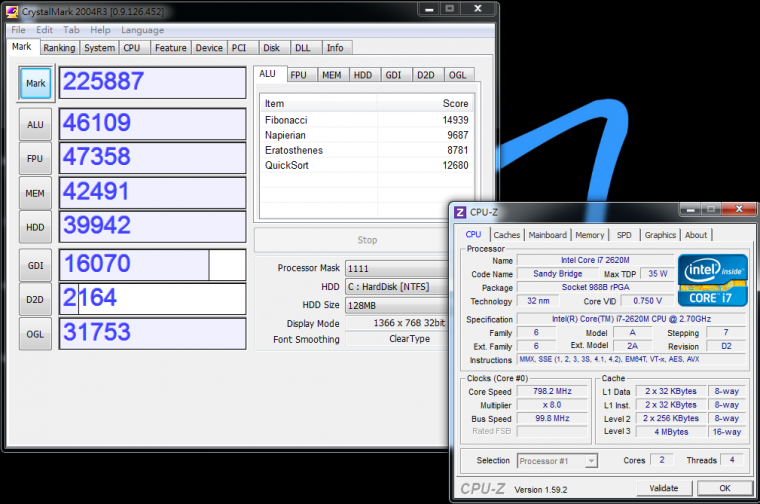The width and height of the screenshot is (760, 504).
Task: Open the File menu in CrystalMark
Action: pos(18,30)
